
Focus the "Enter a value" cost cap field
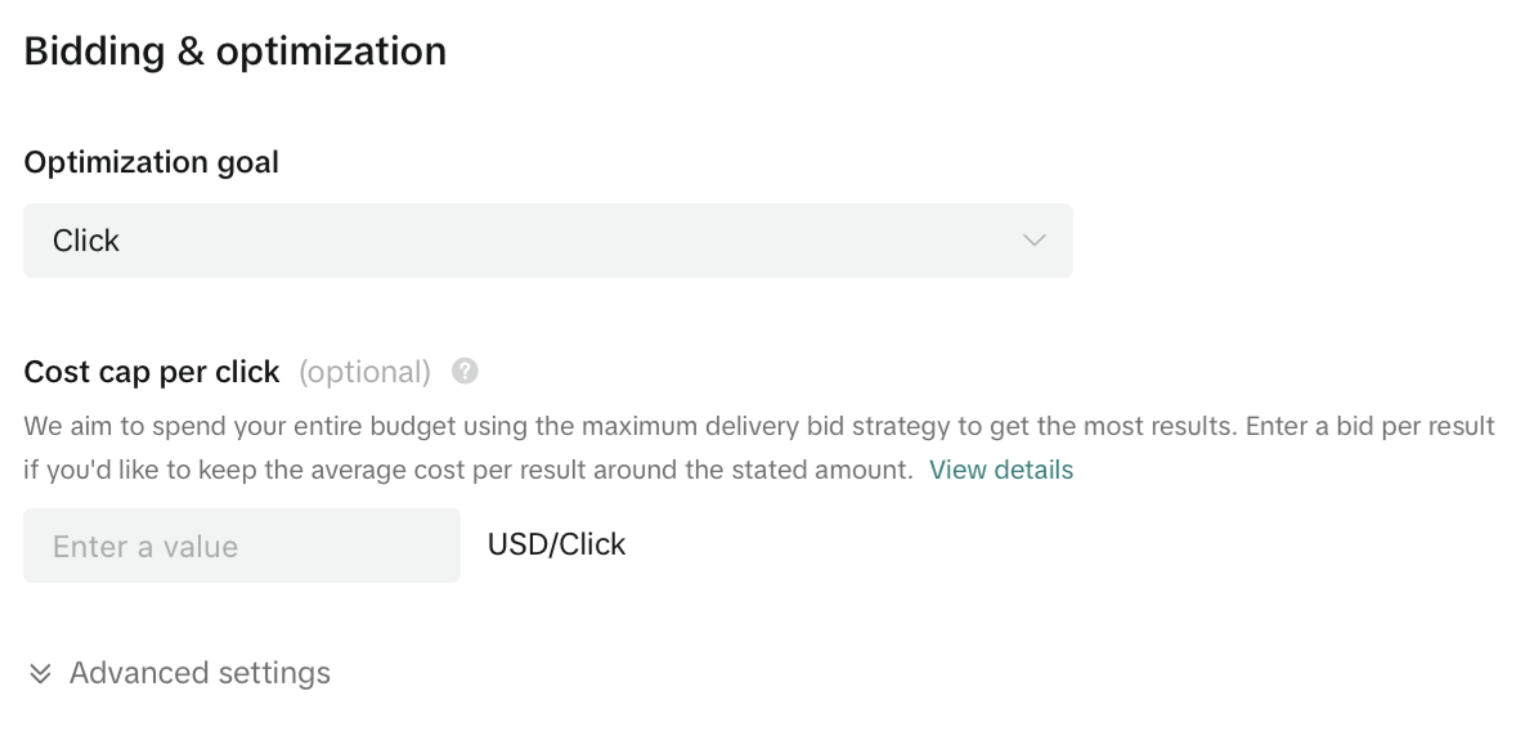[x=241, y=546]
